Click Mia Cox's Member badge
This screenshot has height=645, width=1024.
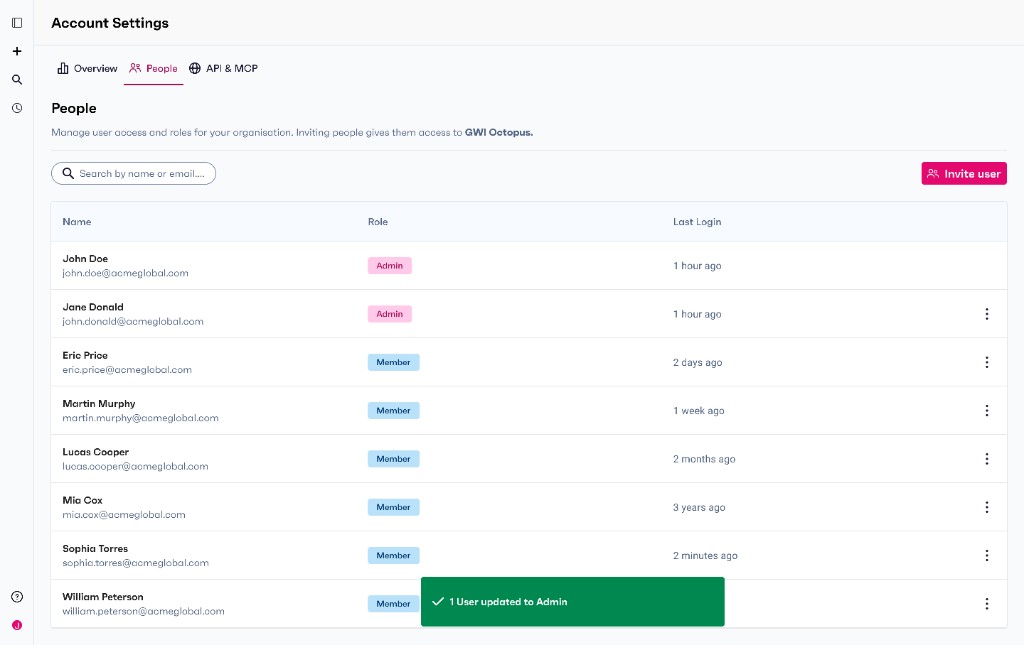click(394, 507)
